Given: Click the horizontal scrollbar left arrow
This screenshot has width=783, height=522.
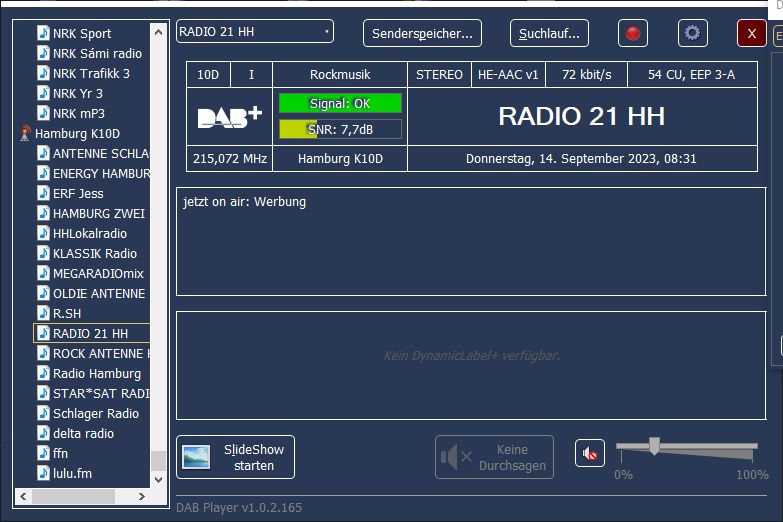Looking at the screenshot, I should point(23,496).
